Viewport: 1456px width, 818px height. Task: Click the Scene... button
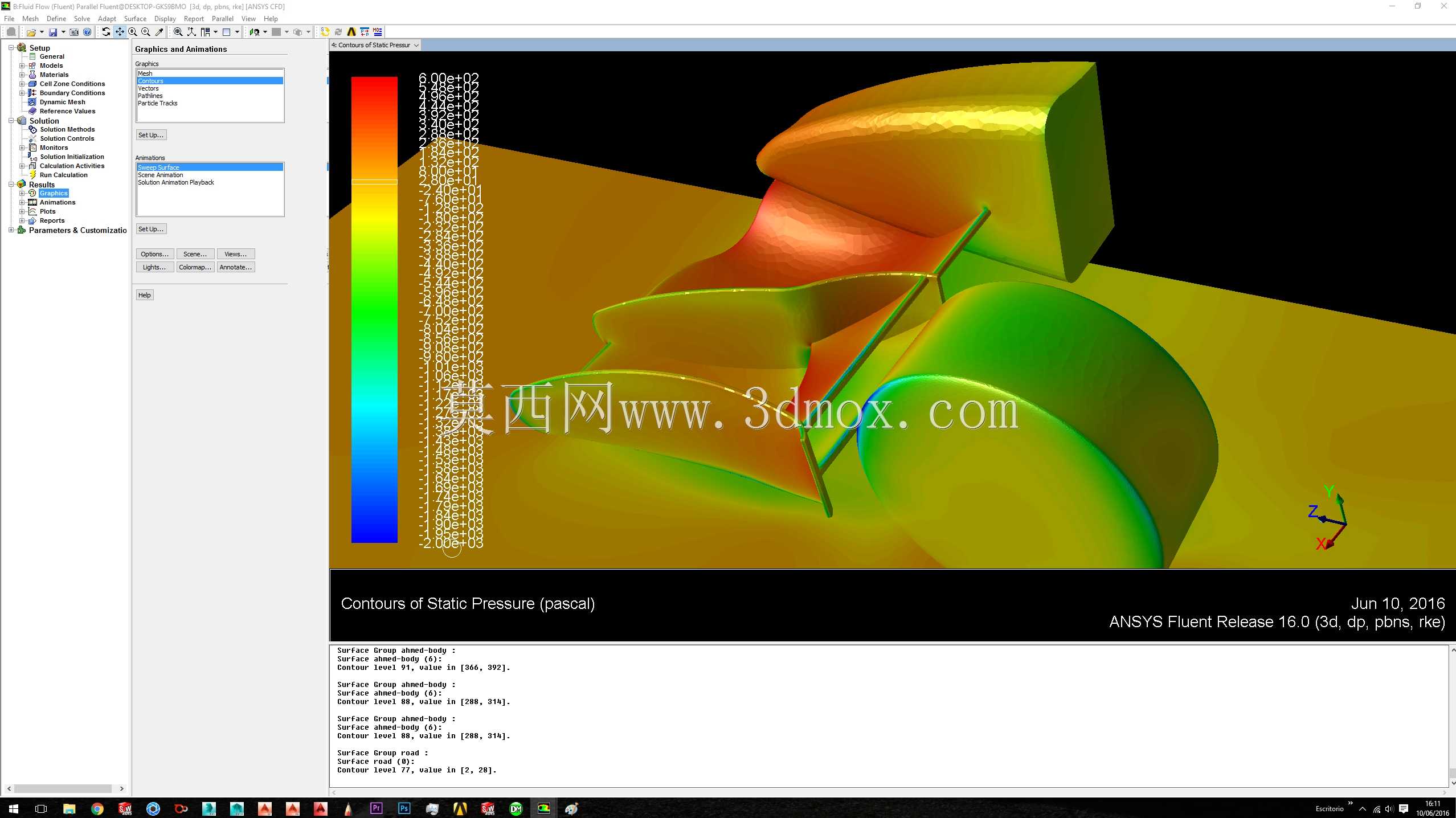click(x=195, y=254)
